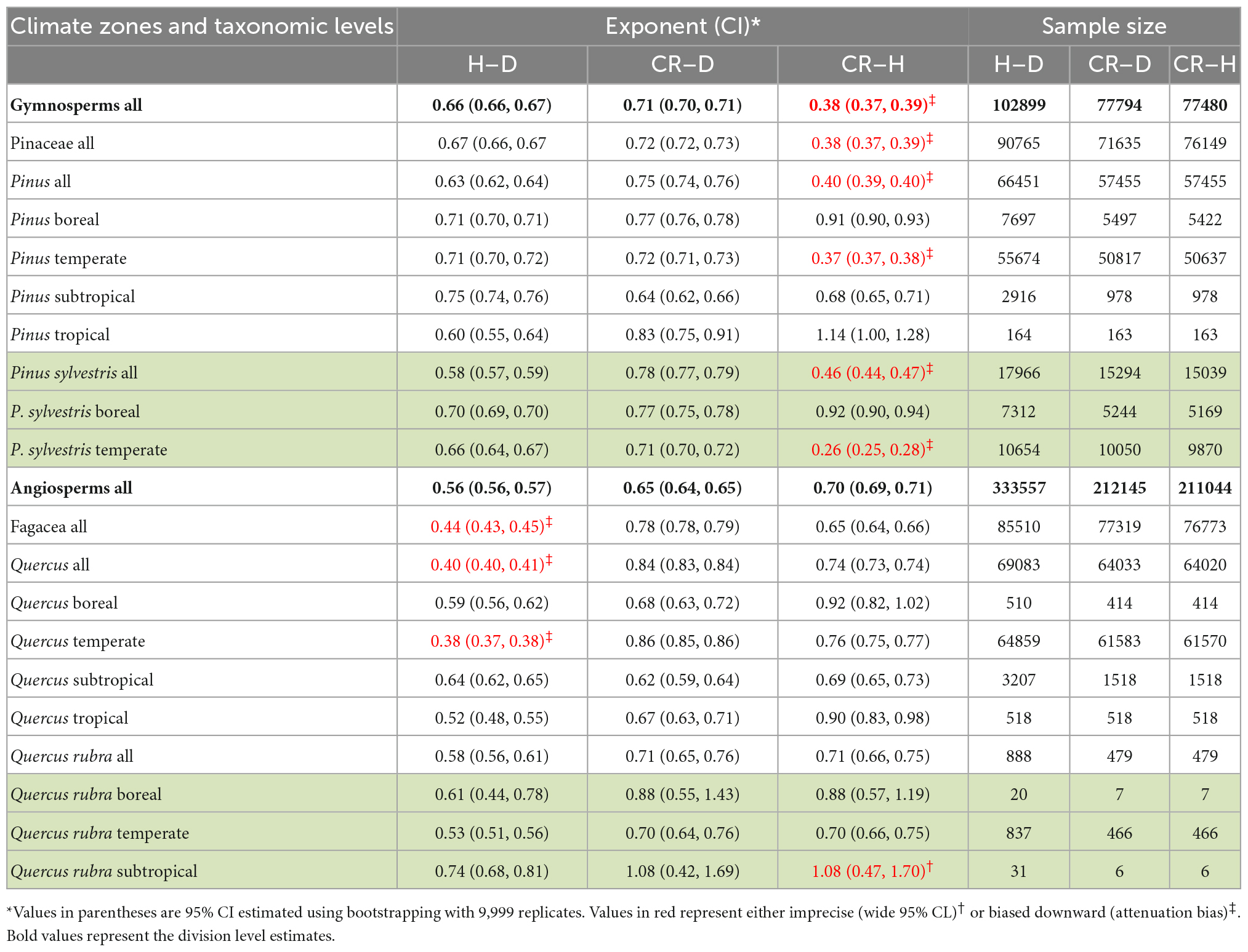Screen dimensions: 1248x952
Task: Select sample size '888'
Action: (1019, 756)
